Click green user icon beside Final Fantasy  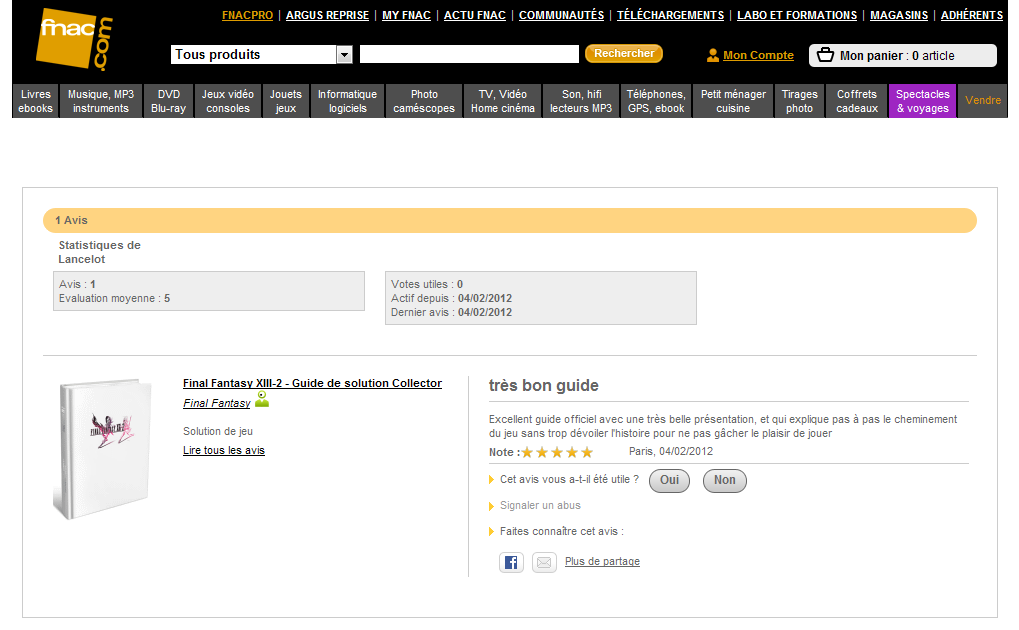[x=262, y=400]
